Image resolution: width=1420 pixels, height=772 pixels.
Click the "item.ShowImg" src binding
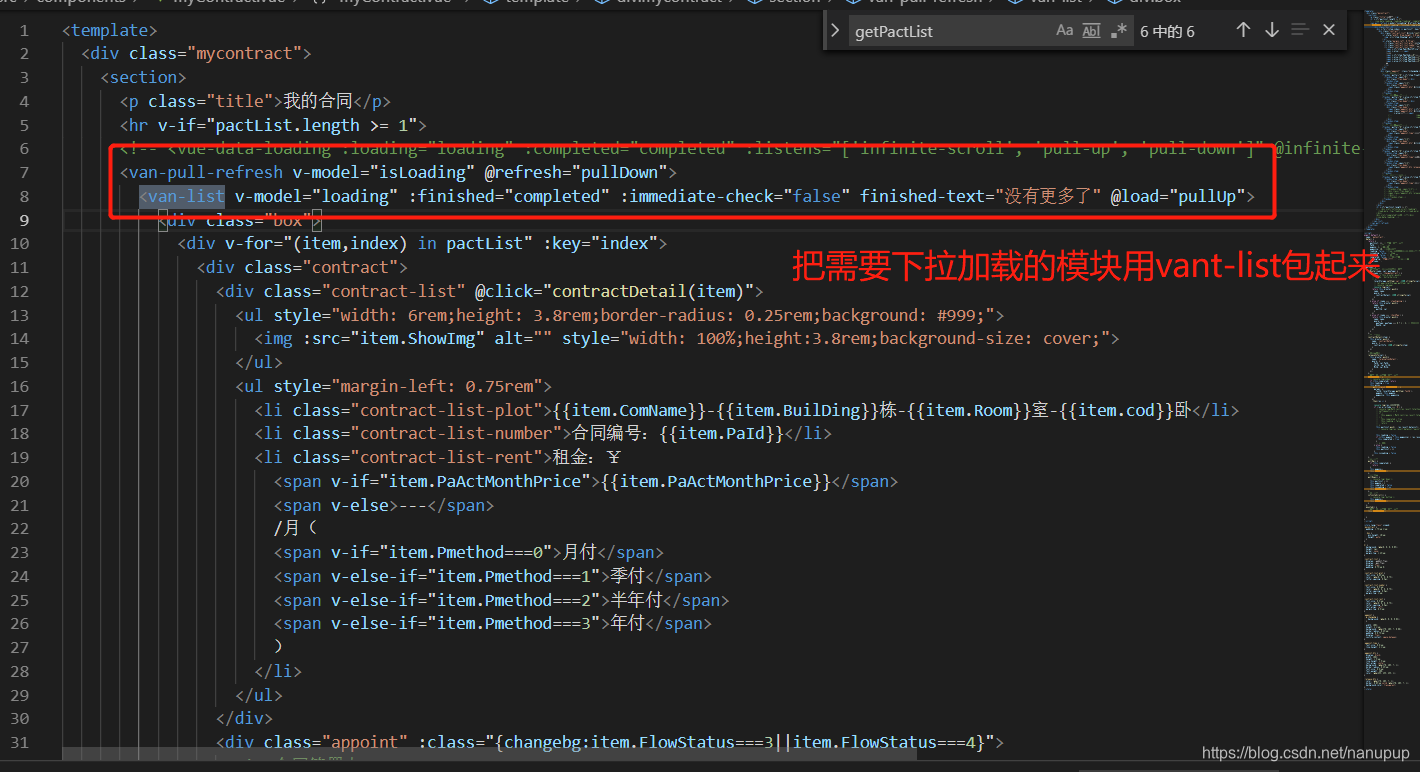click(x=418, y=338)
